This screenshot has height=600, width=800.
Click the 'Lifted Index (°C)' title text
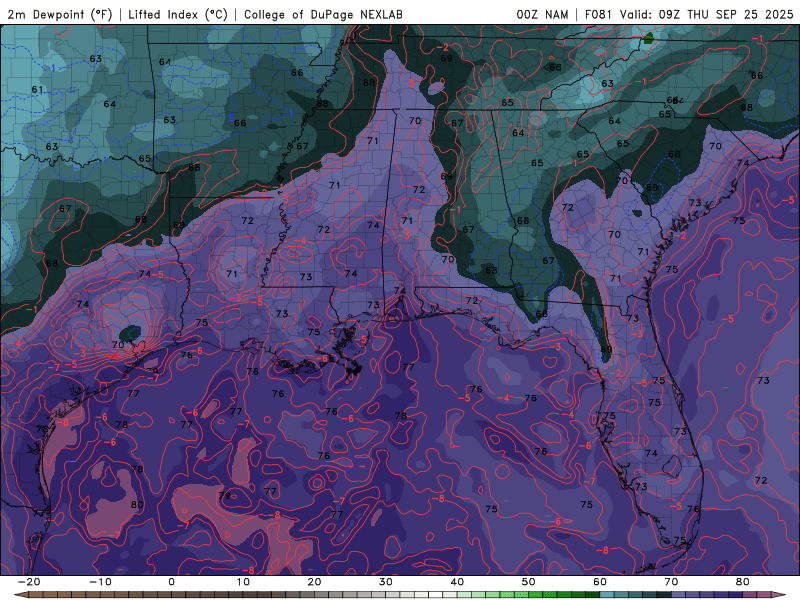178,14
